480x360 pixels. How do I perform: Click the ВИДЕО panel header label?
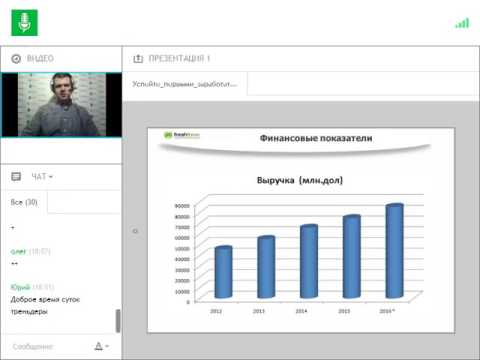40,59
